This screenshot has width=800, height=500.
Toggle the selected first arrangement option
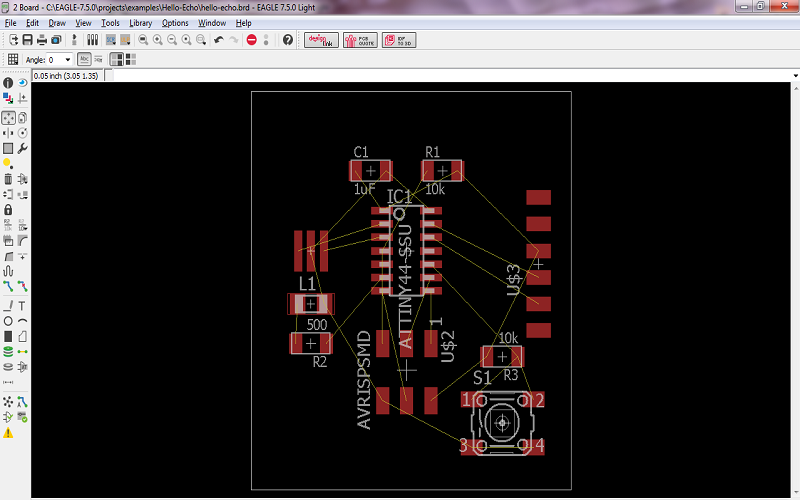[x=117, y=60]
